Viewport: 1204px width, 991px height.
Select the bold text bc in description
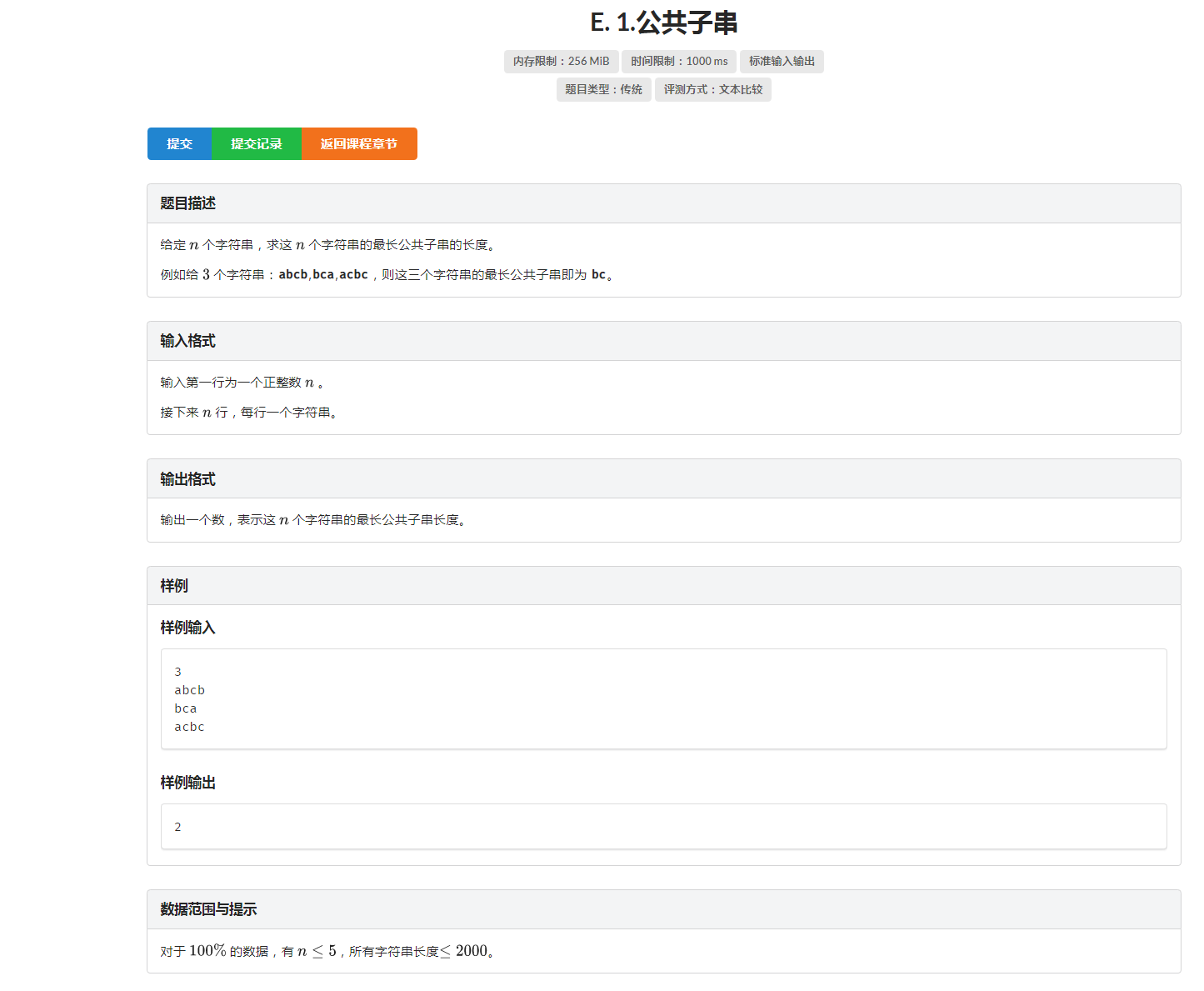(598, 273)
